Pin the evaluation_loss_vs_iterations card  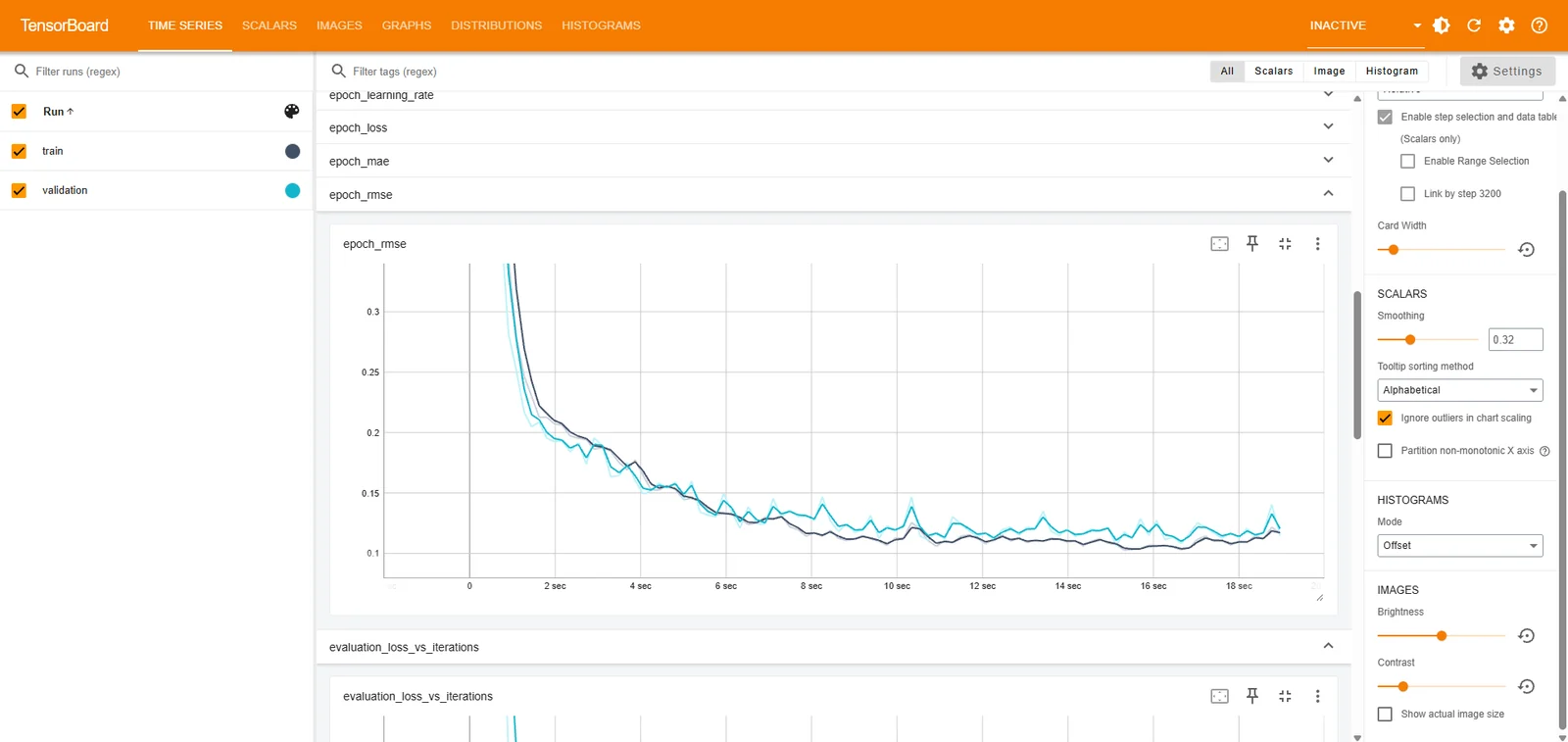point(1252,696)
